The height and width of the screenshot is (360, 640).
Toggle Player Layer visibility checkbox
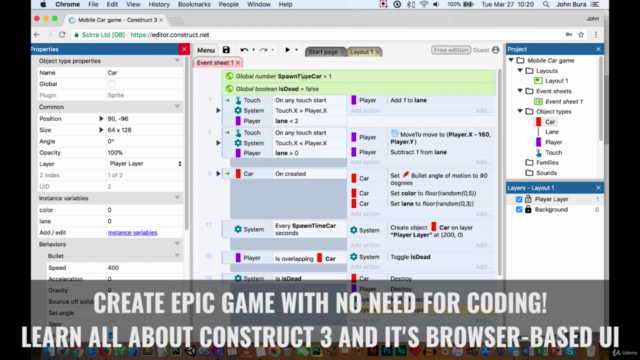(519, 199)
